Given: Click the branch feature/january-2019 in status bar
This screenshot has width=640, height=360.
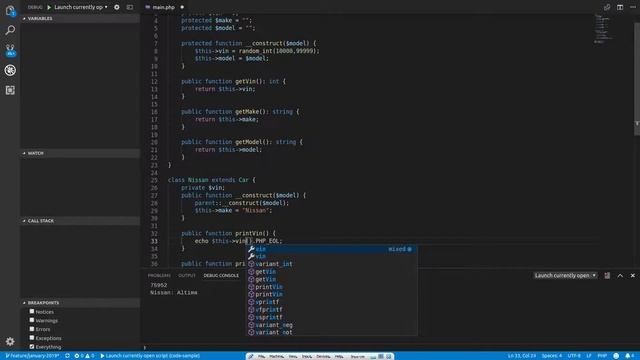Looking at the screenshot, I should (x=32, y=356).
